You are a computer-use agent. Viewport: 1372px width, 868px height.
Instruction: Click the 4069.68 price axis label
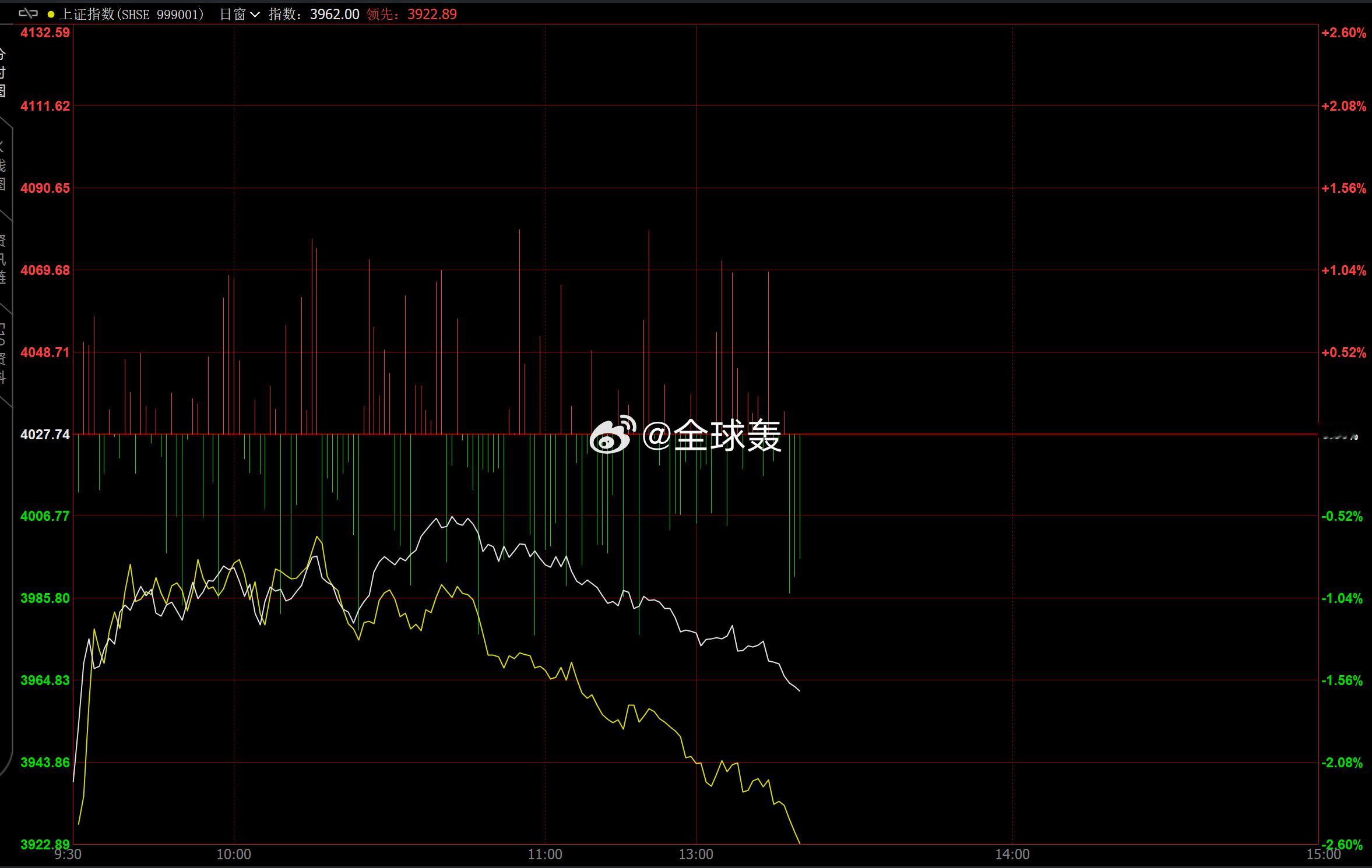click(x=45, y=270)
